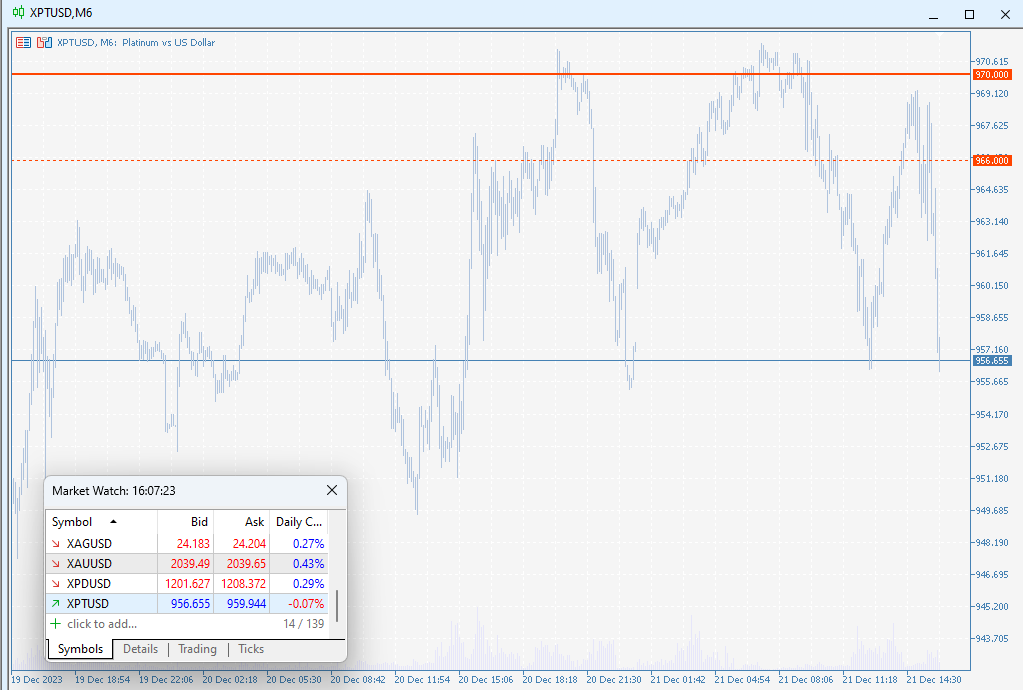This screenshot has height=690, width=1023.
Task: Select the XAGUSD row
Action: coord(187,544)
